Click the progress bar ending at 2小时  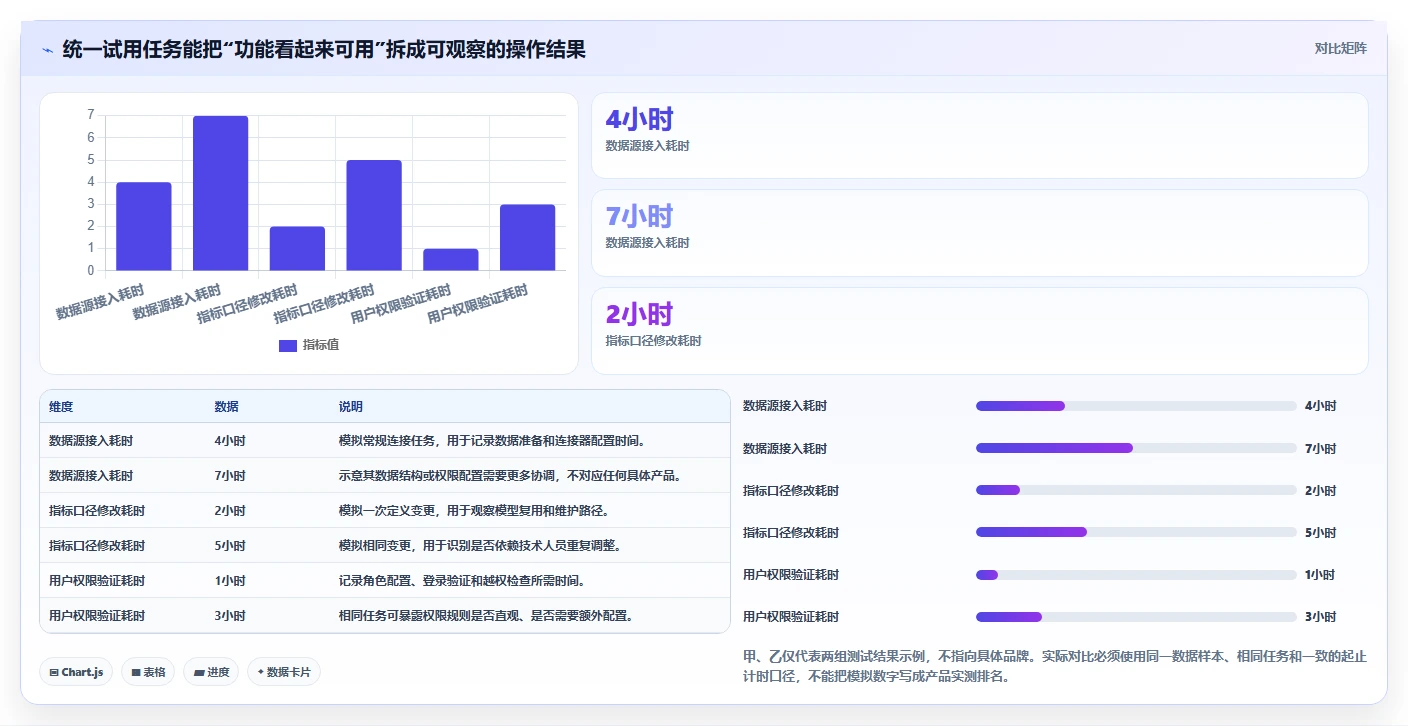click(1136, 490)
